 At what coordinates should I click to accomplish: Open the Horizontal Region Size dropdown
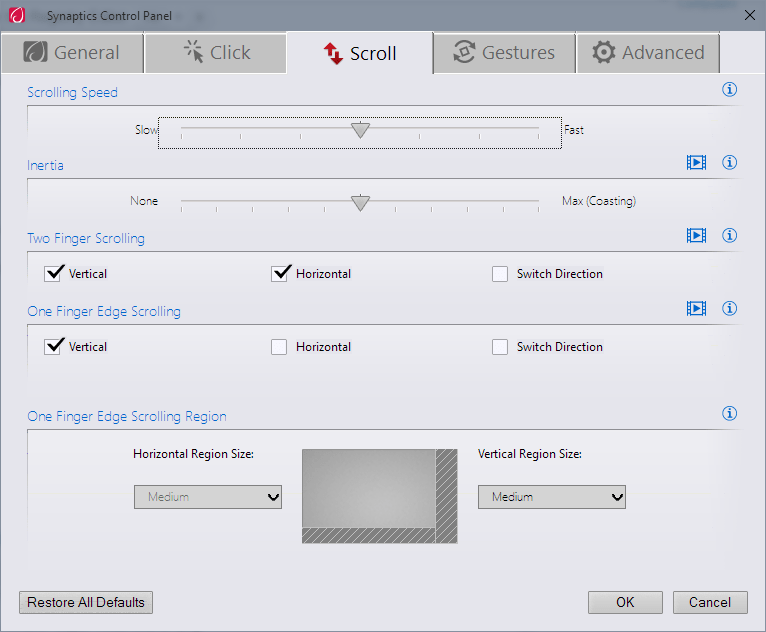(208, 497)
